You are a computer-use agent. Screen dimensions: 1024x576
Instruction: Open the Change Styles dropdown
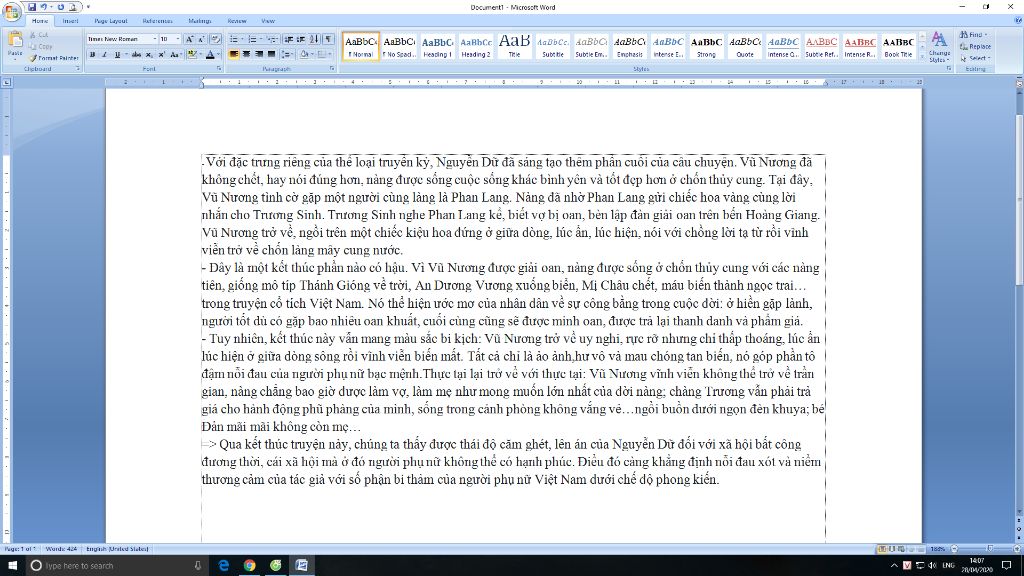939,46
